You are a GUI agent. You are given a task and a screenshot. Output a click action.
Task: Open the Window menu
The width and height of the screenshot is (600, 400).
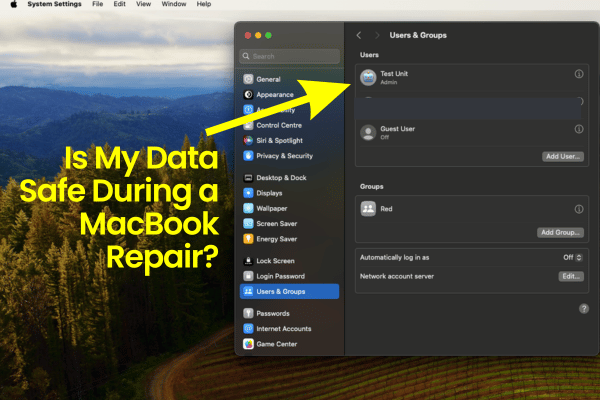coord(174,4)
